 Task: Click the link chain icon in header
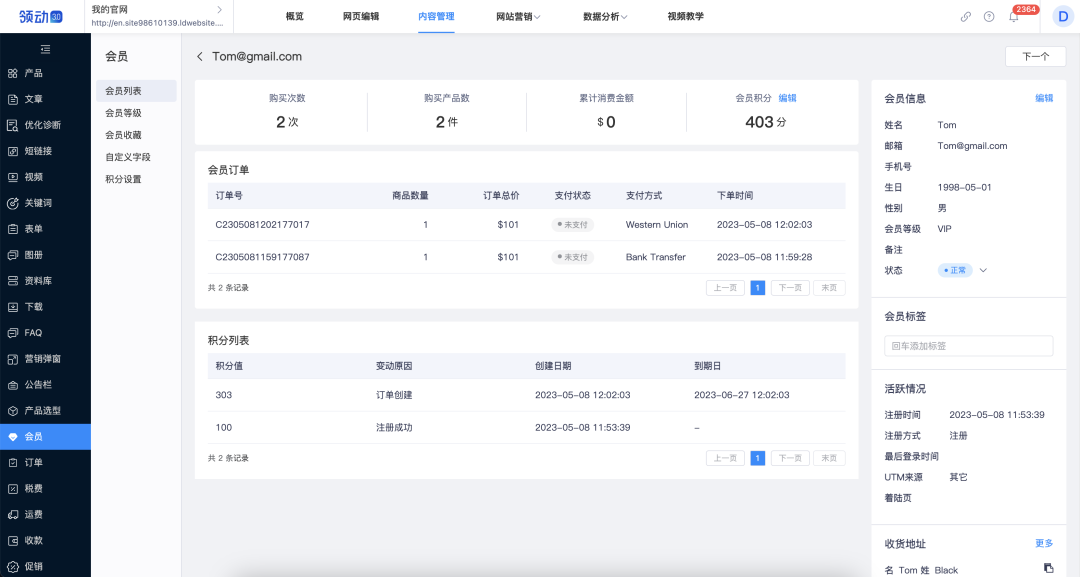point(965,17)
